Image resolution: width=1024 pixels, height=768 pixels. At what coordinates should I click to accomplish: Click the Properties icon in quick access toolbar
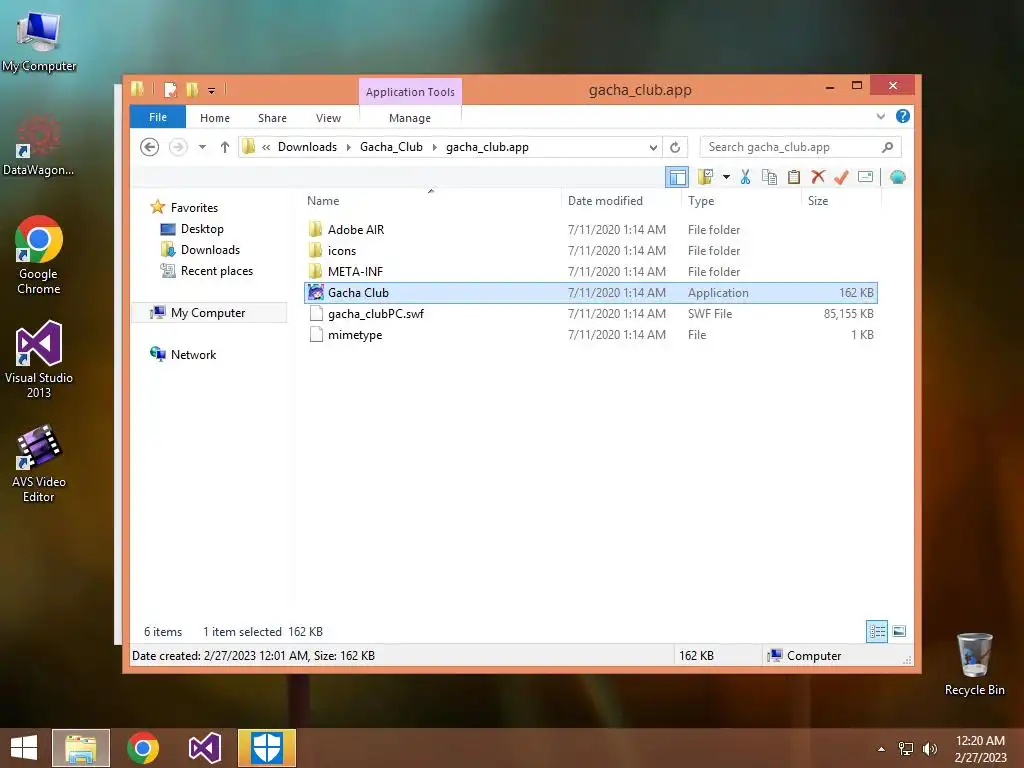tap(170, 89)
